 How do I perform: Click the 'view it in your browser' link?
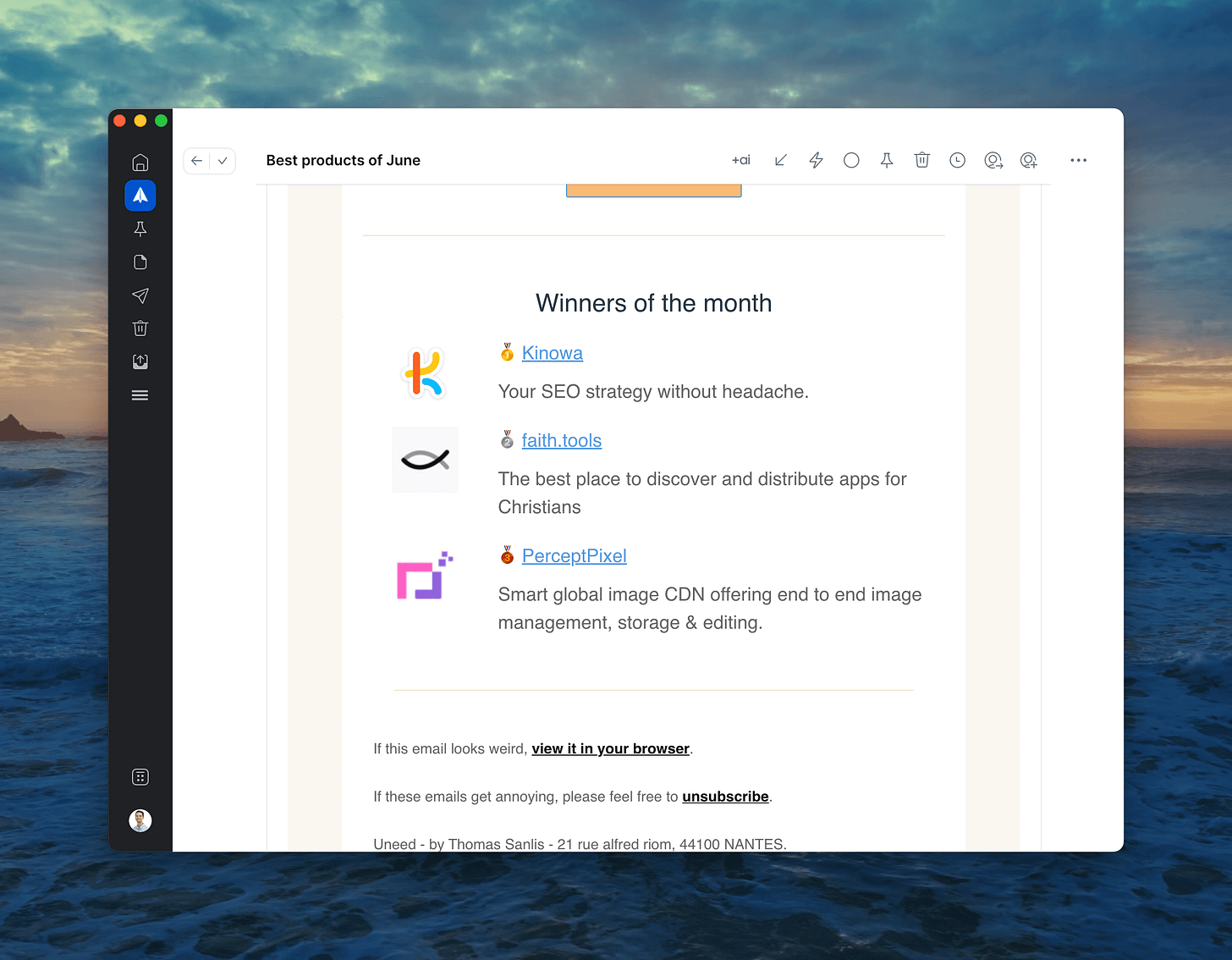(x=611, y=748)
